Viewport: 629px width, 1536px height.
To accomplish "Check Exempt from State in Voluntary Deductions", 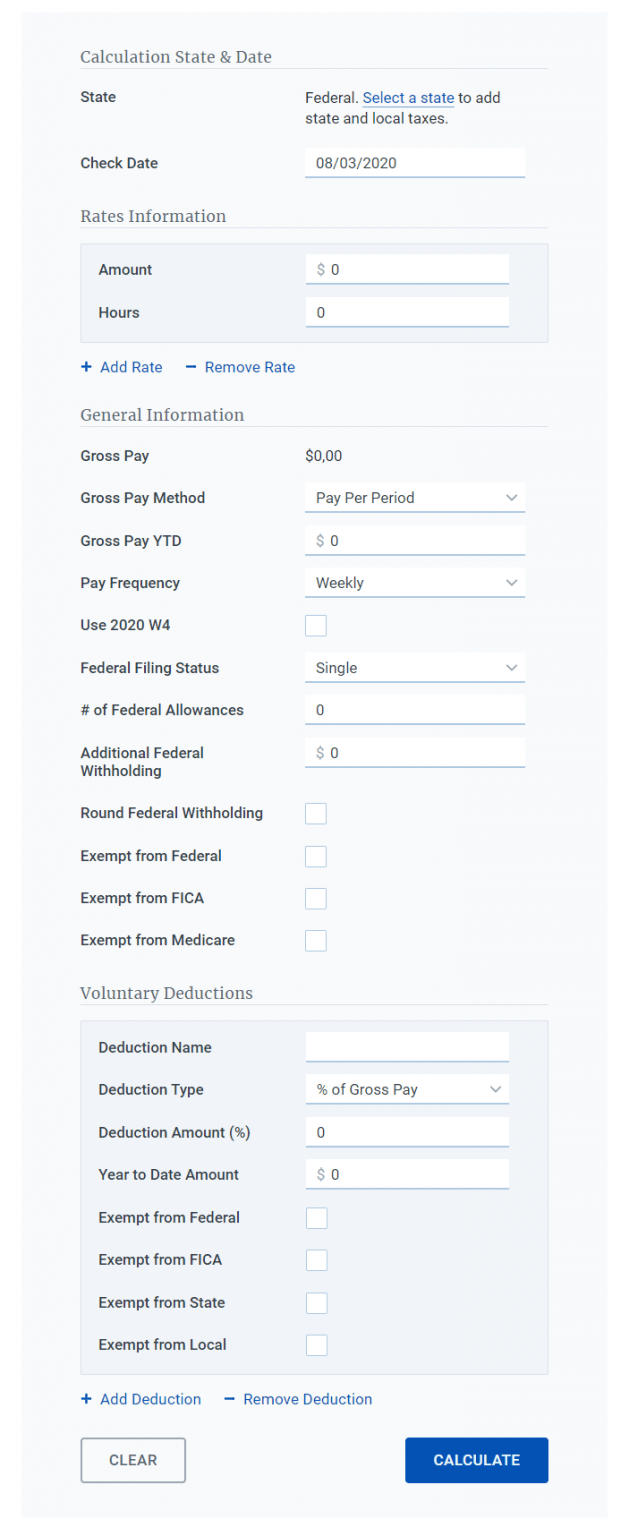I will (x=316, y=1302).
